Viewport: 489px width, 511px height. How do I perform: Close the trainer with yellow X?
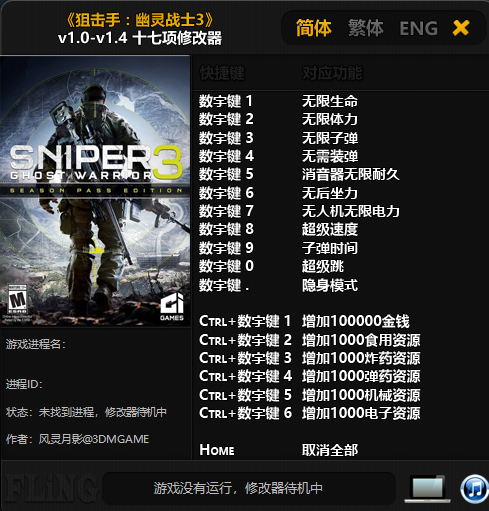coord(461,28)
